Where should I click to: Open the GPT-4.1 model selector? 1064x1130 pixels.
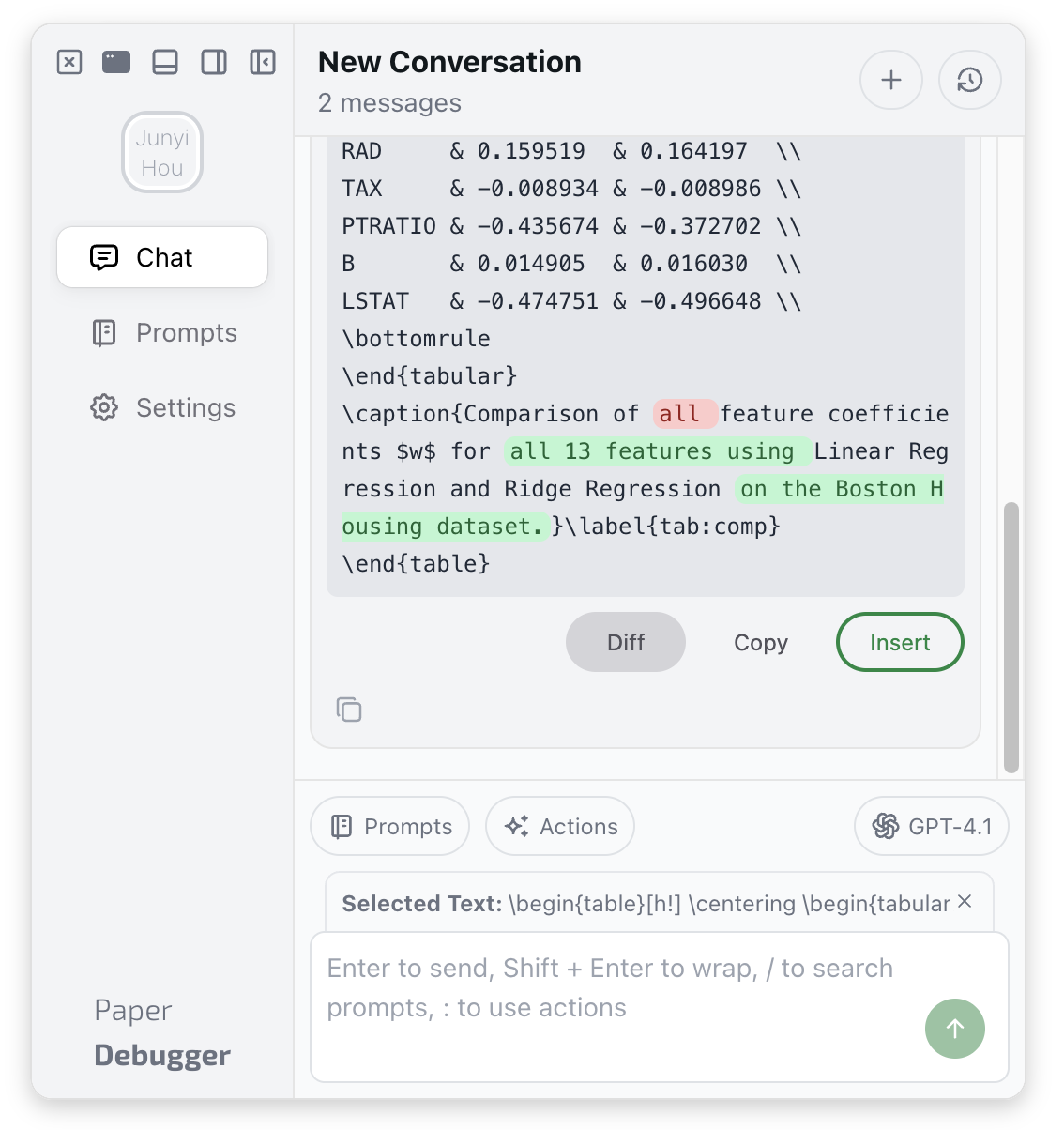click(x=931, y=826)
